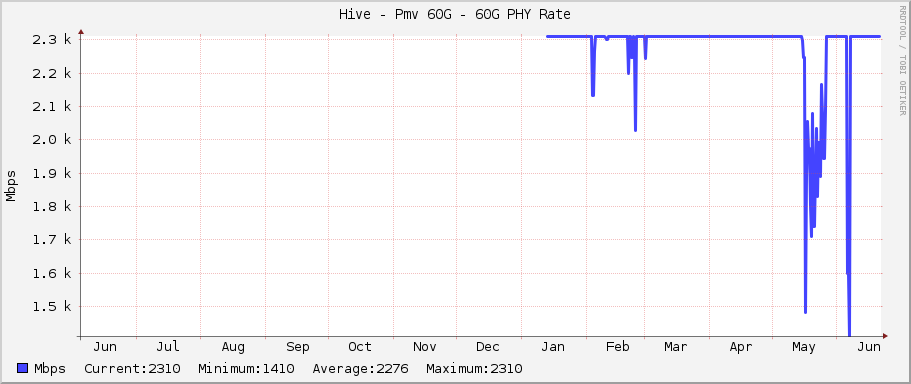Click the '2.2 k' y-axis tick label
Viewport: 911px width, 384px height.
coord(51,73)
